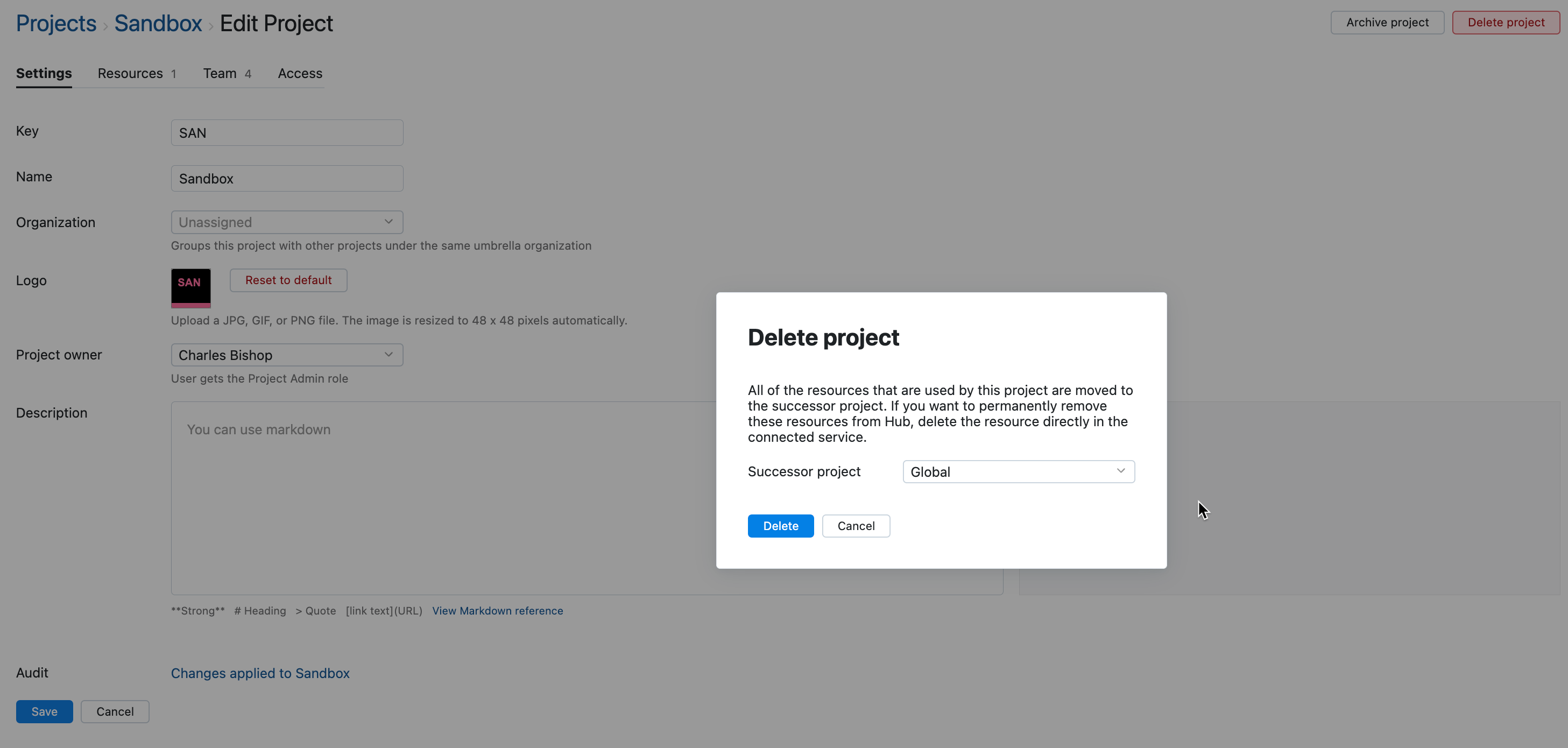Screen dimensions: 1568x748
Task: Open the Project owner dropdown
Action: pyautogui.click(x=287, y=355)
